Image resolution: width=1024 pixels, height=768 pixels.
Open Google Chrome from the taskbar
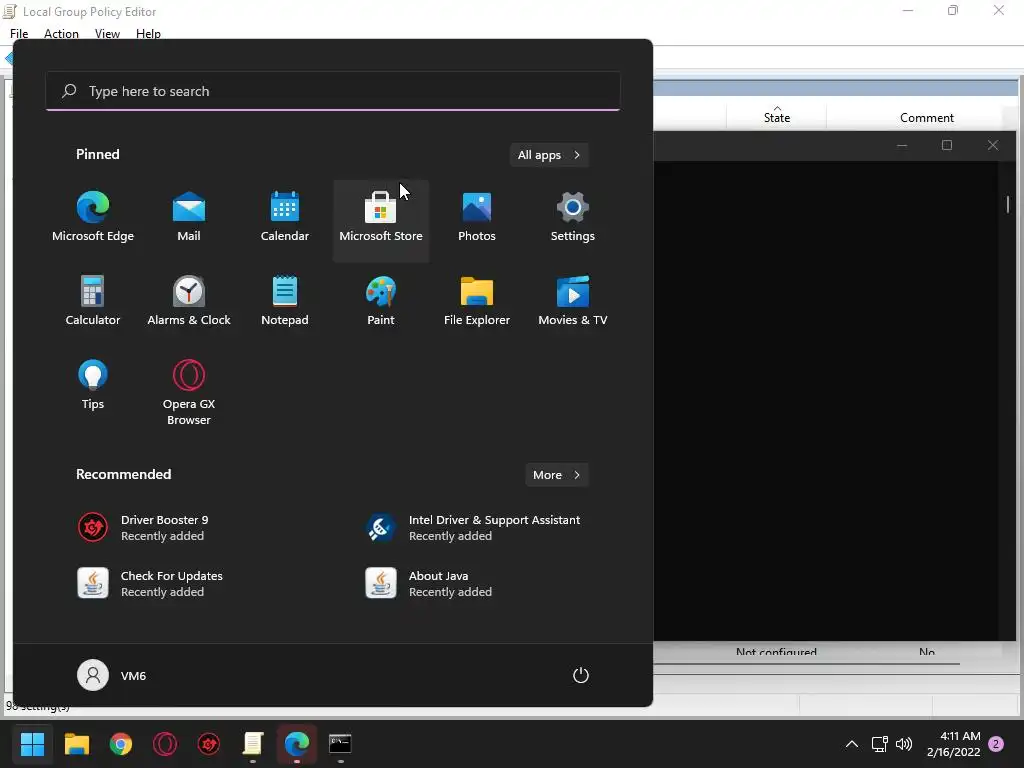tap(121, 744)
